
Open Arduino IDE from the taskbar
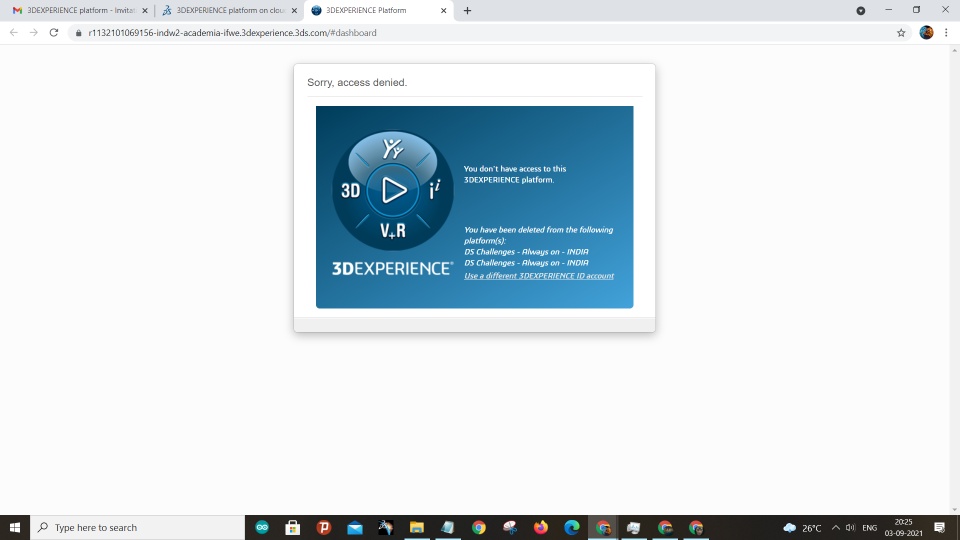tap(262, 527)
